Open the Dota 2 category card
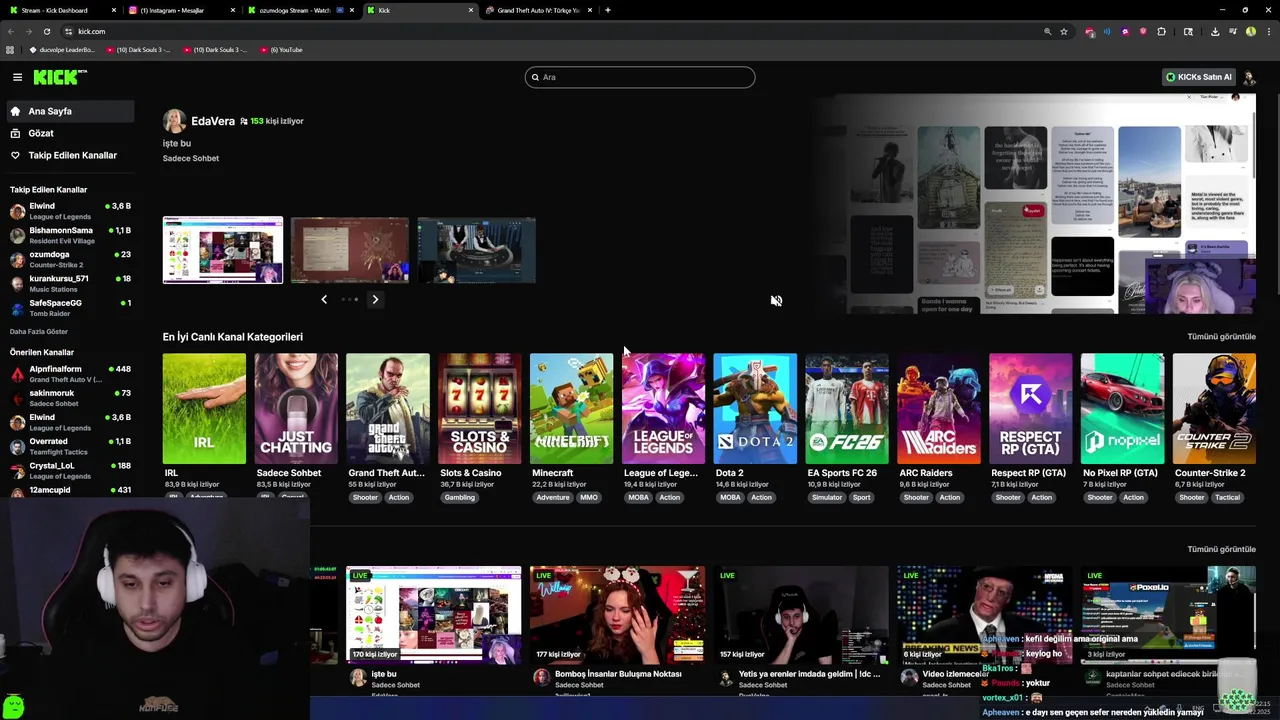 (x=755, y=409)
